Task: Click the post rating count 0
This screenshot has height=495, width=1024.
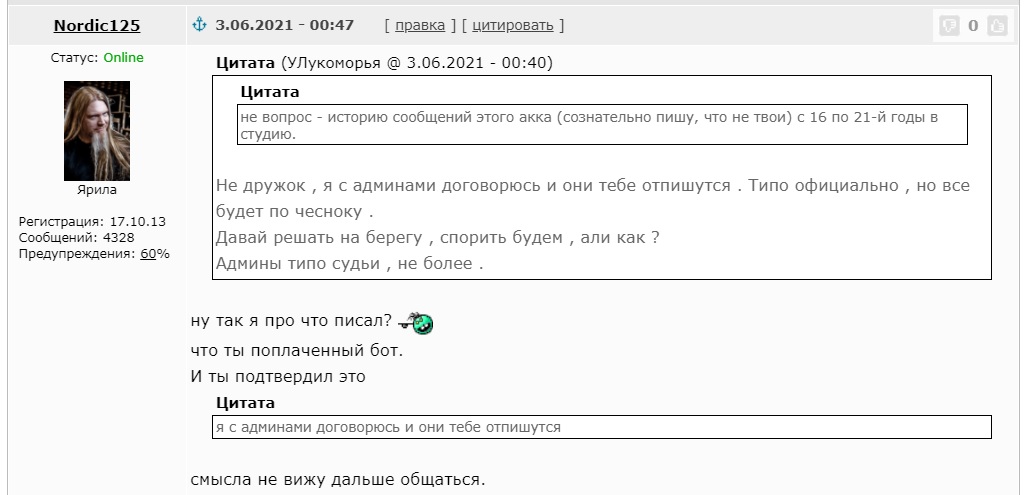Action: coord(973,25)
